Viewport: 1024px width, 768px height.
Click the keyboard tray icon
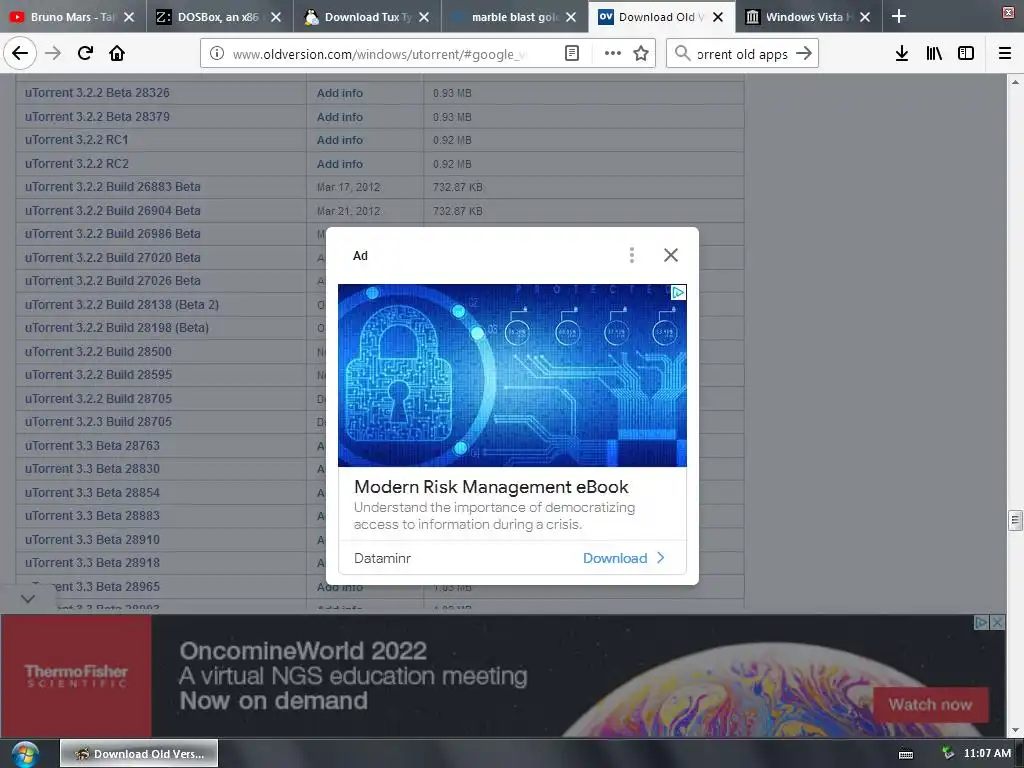coord(906,754)
